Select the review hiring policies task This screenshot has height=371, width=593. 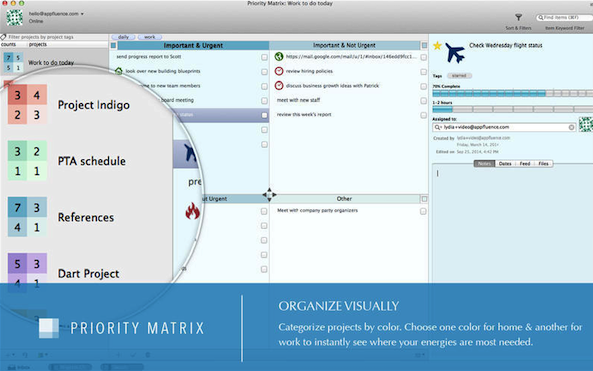(309, 71)
